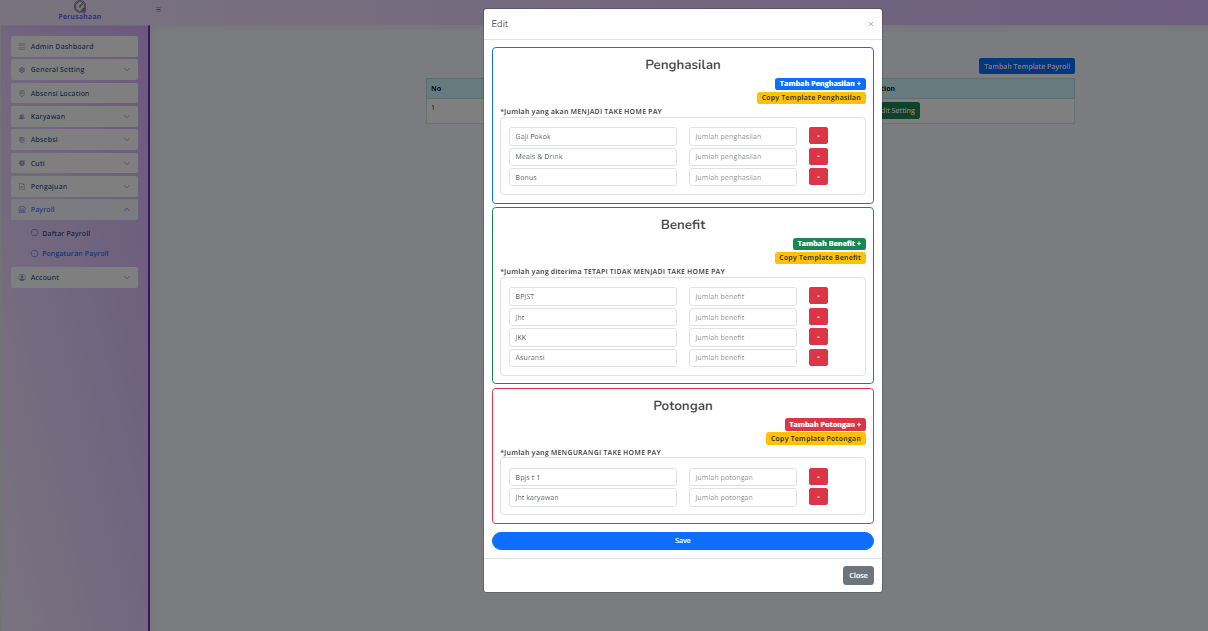Click the Tambah Penghasilan + button
Viewport: 1208px width, 631px height.
click(x=820, y=84)
